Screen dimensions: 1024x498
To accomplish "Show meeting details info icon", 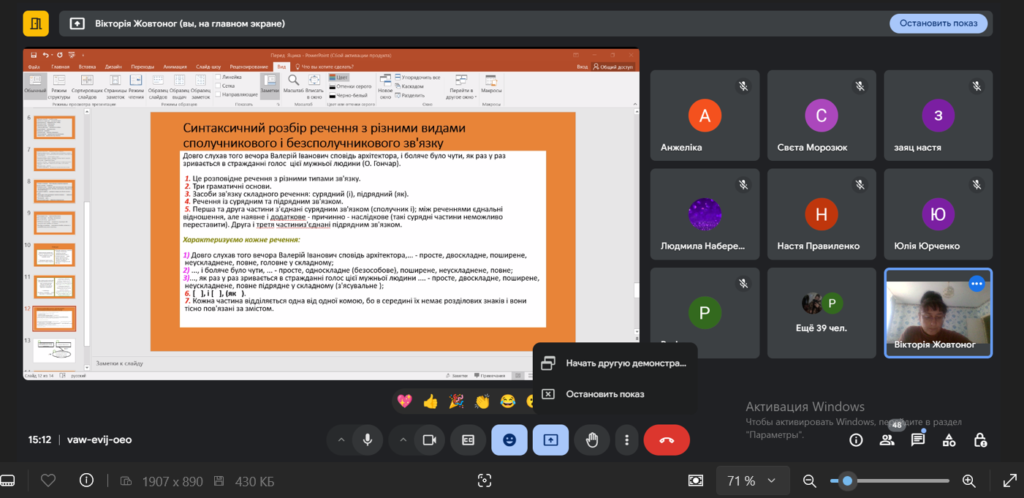I will 856,439.
